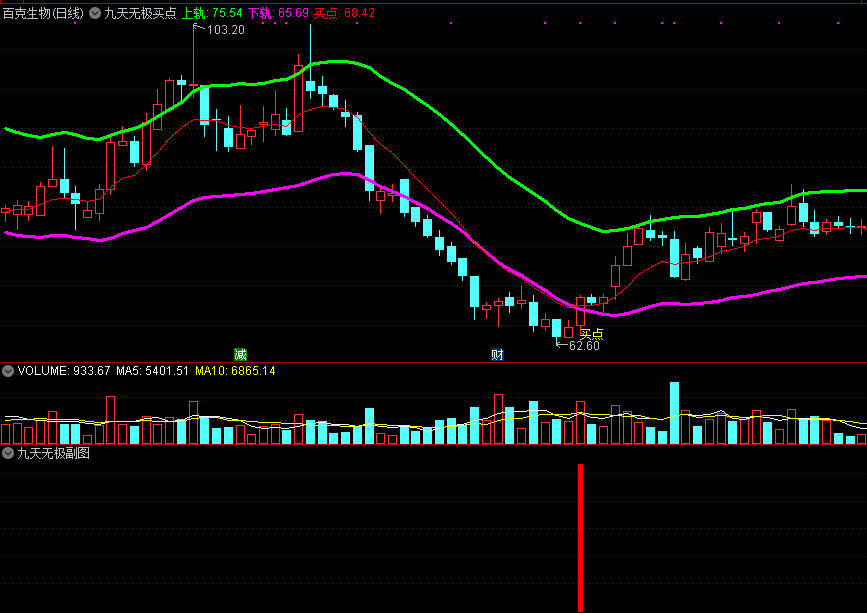The width and height of the screenshot is (867, 613).
Task: Click the 下轨: 65.69 value label
Action: point(278,13)
